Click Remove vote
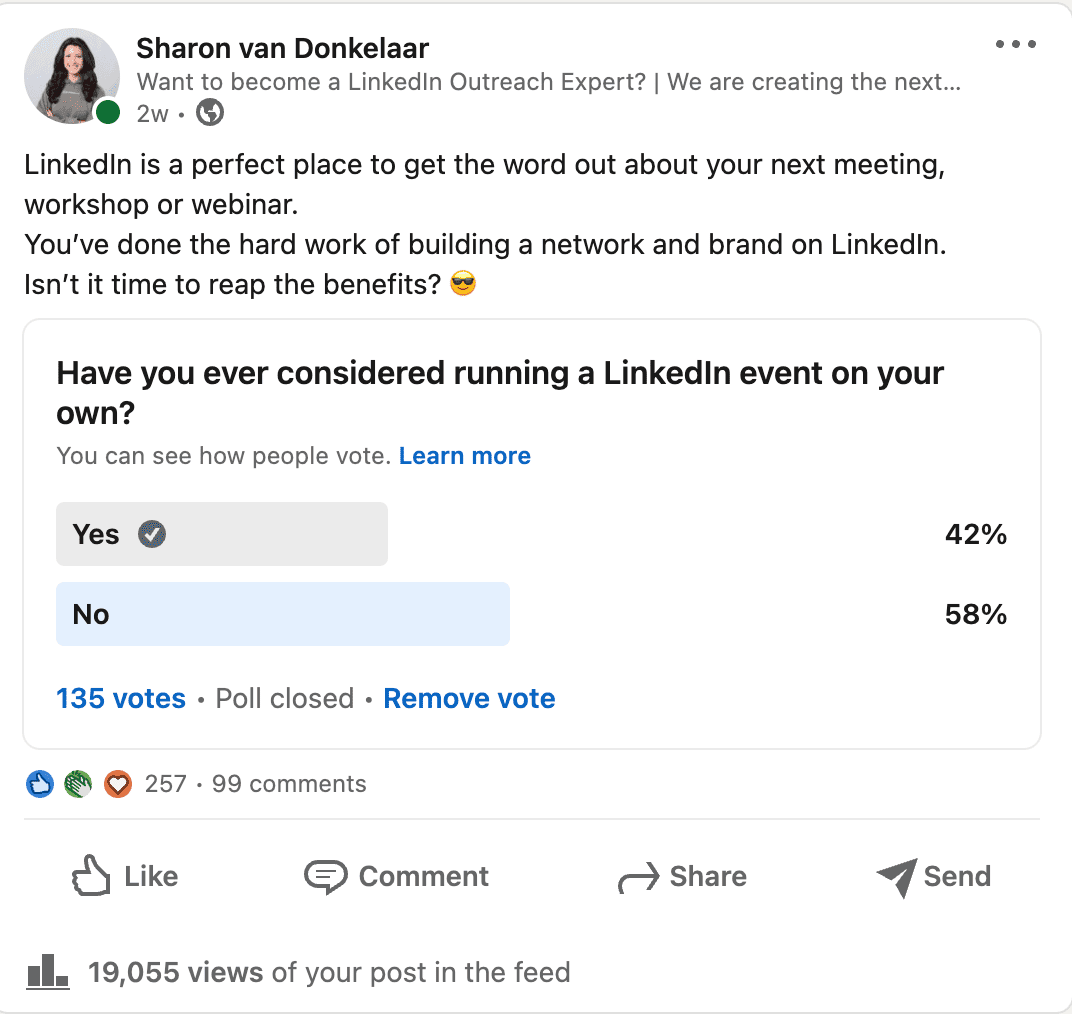Viewport: 1072px width, 1014px height. pyautogui.click(x=469, y=699)
